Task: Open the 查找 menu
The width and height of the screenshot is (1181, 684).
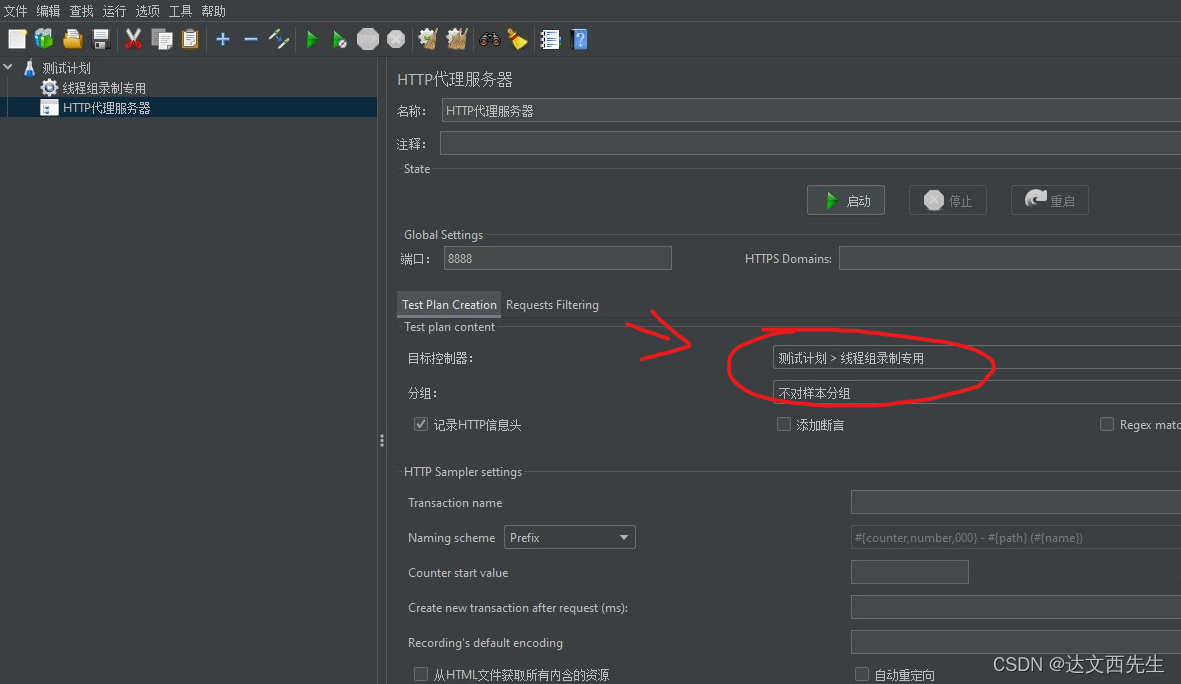Action: click(81, 11)
